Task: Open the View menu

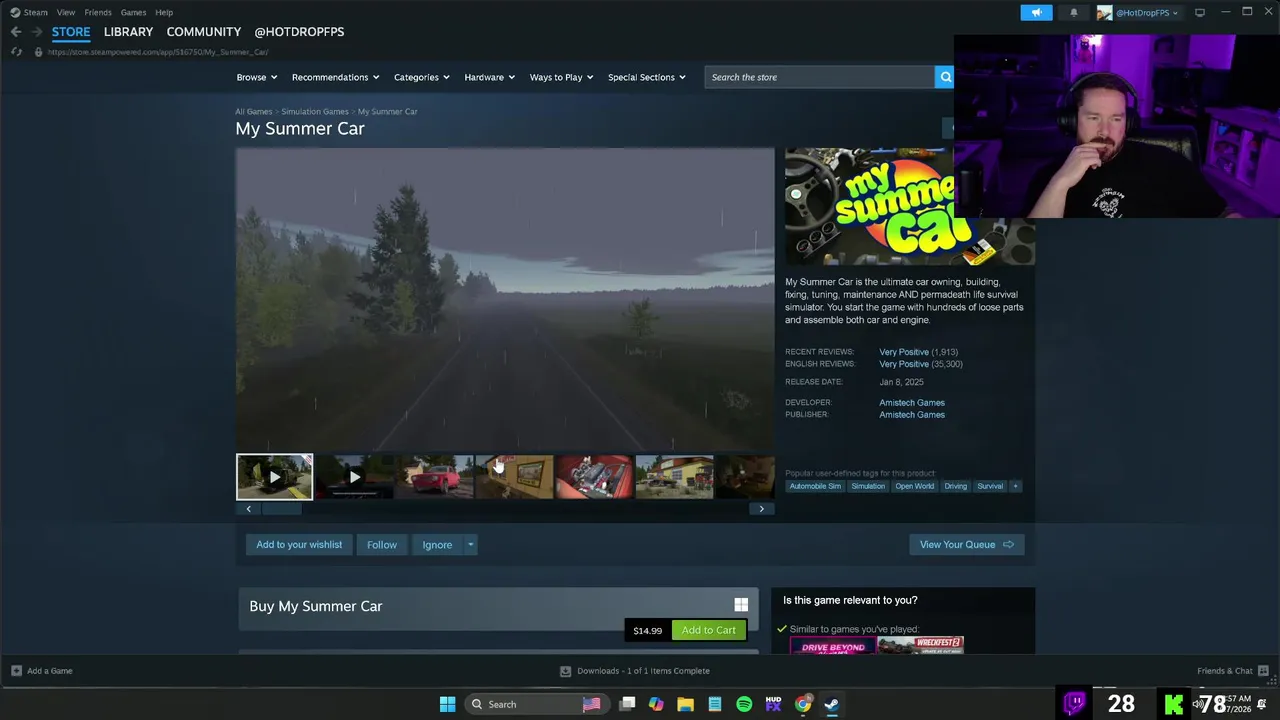Action: [x=66, y=12]
